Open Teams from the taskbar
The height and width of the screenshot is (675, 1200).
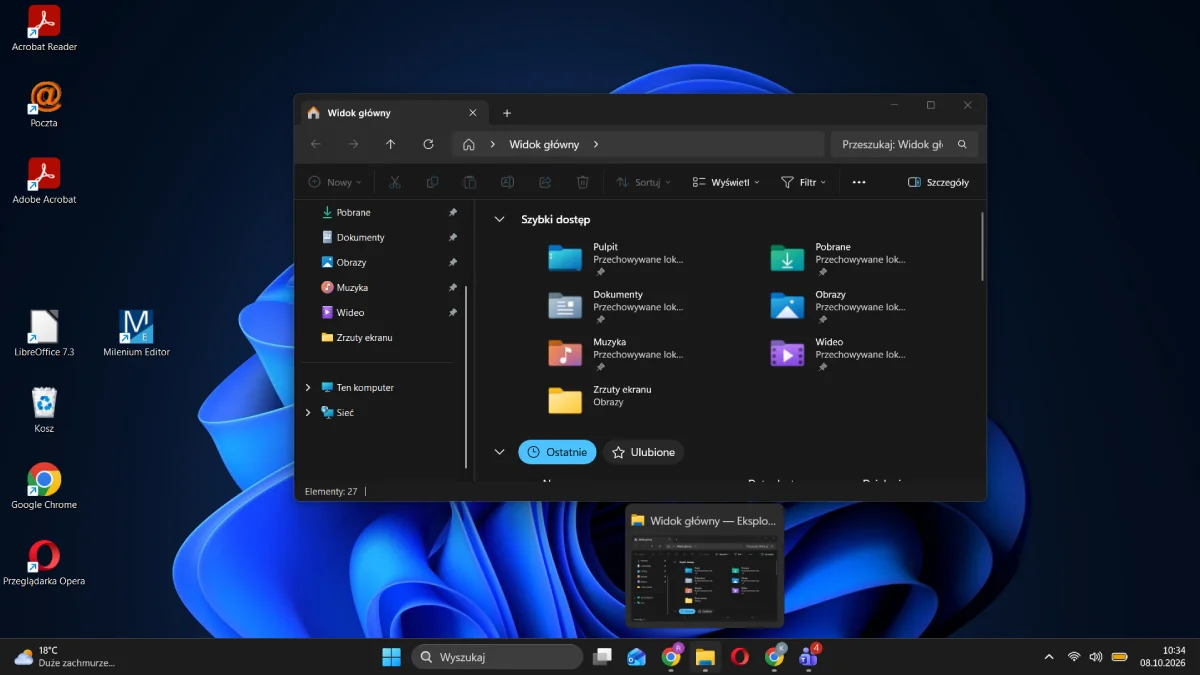[x=808, y=657]
